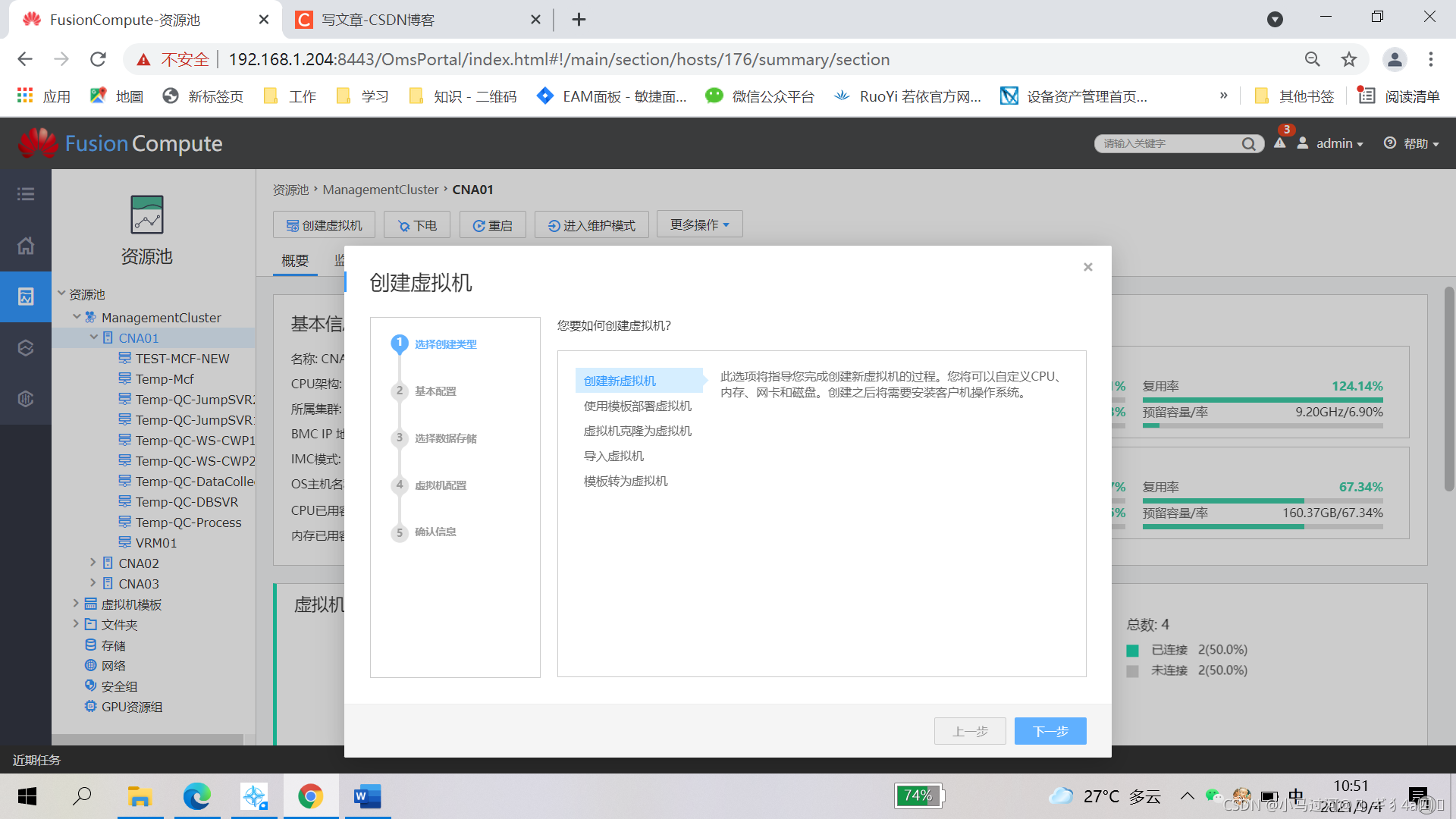Click the 复用率 124.14% progress bar
Screen dimensions: 1456x819
coord(1263,399)
